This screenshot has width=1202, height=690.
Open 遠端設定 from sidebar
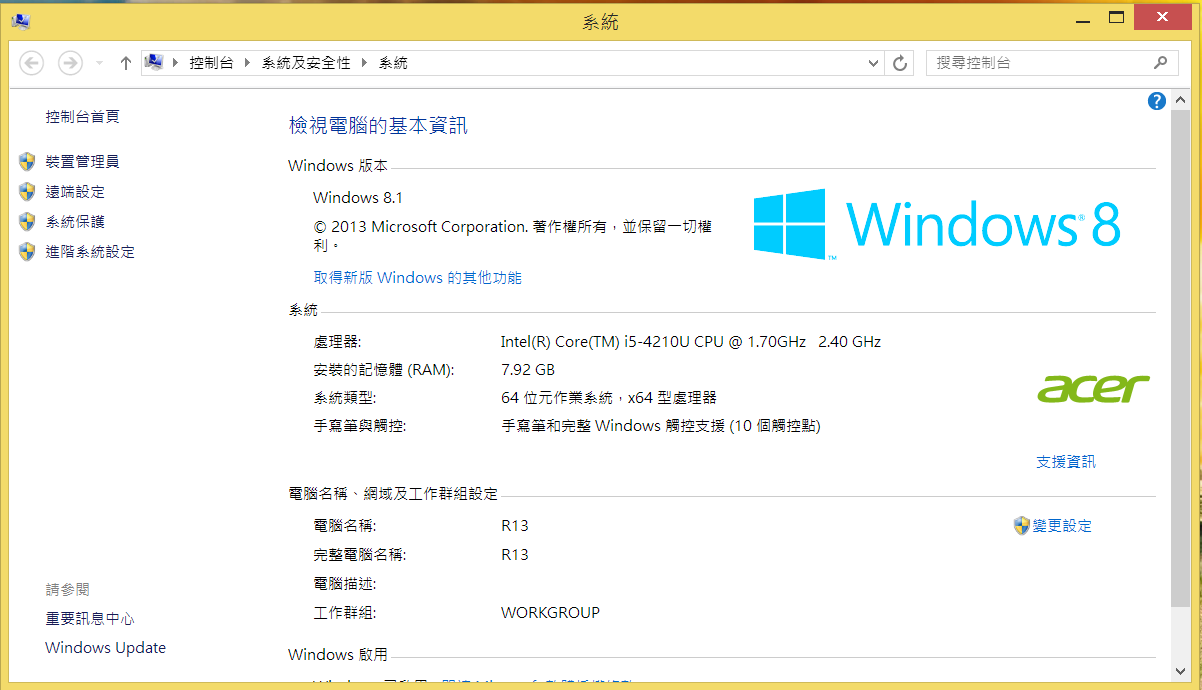(x=75, y=191)
